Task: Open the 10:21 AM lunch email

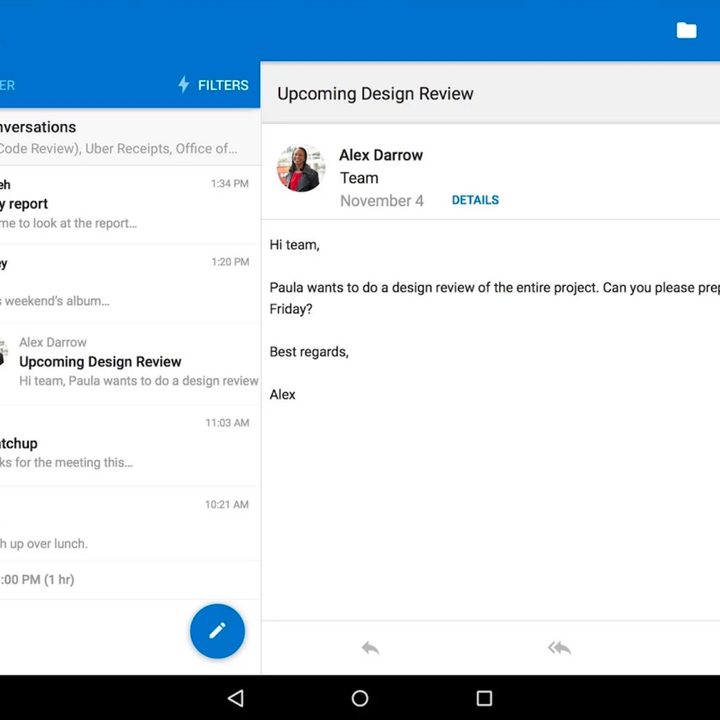Action: 130,523
